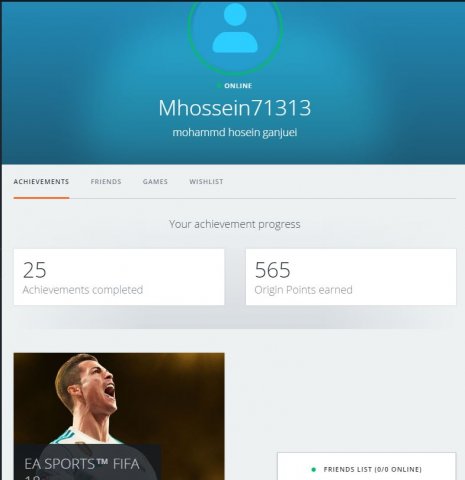Switch to the FRIENDS tab
This screenshot has height=480, width=465.
click(x=106, y=182)
